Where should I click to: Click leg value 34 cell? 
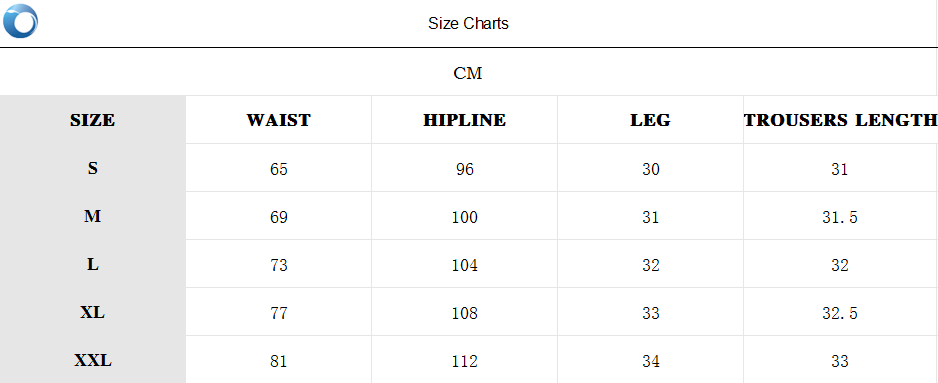(x=651, y=361)
